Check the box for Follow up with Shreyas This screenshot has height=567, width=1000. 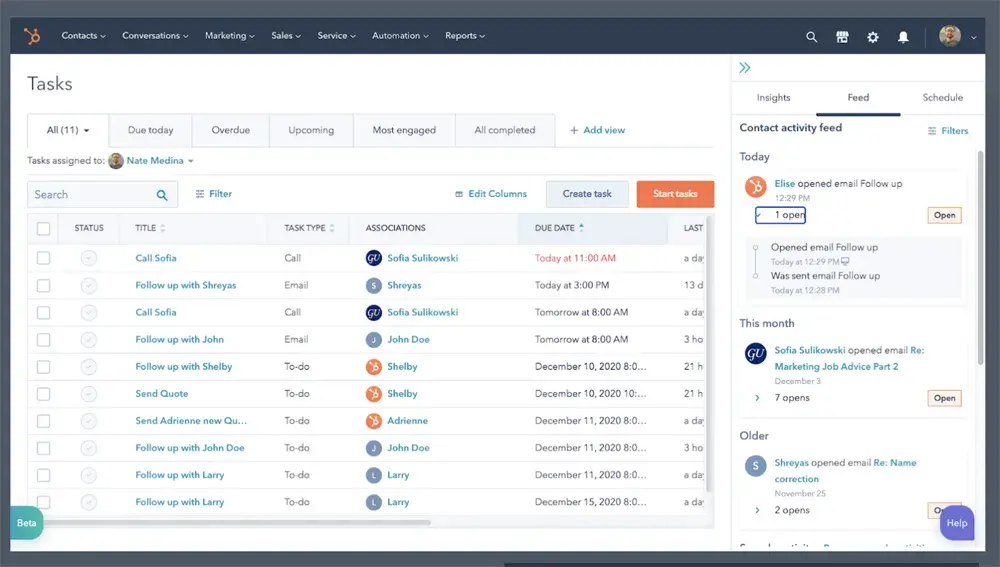point(43,285)
